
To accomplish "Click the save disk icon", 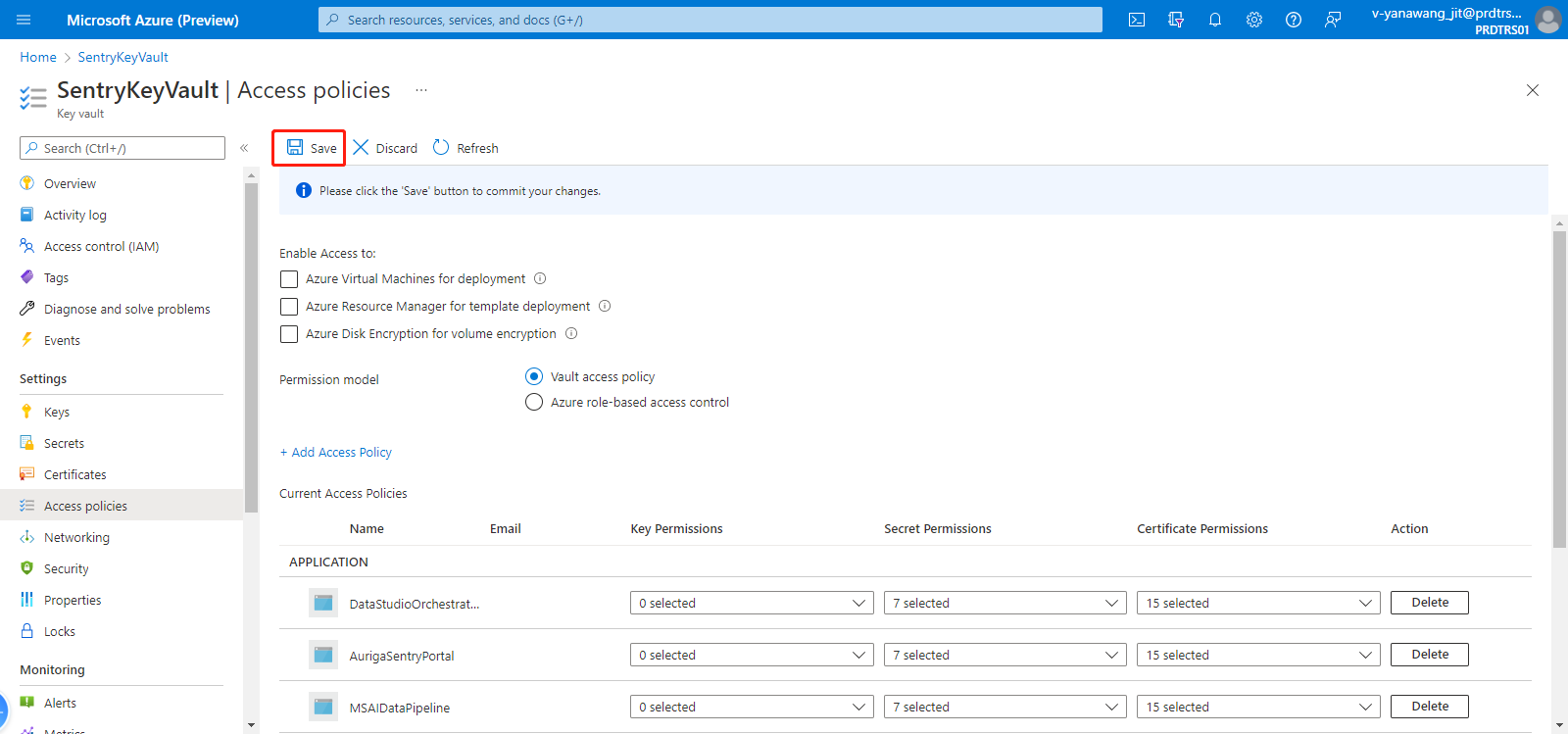I will pyautogui.click(x=294, y=147).
